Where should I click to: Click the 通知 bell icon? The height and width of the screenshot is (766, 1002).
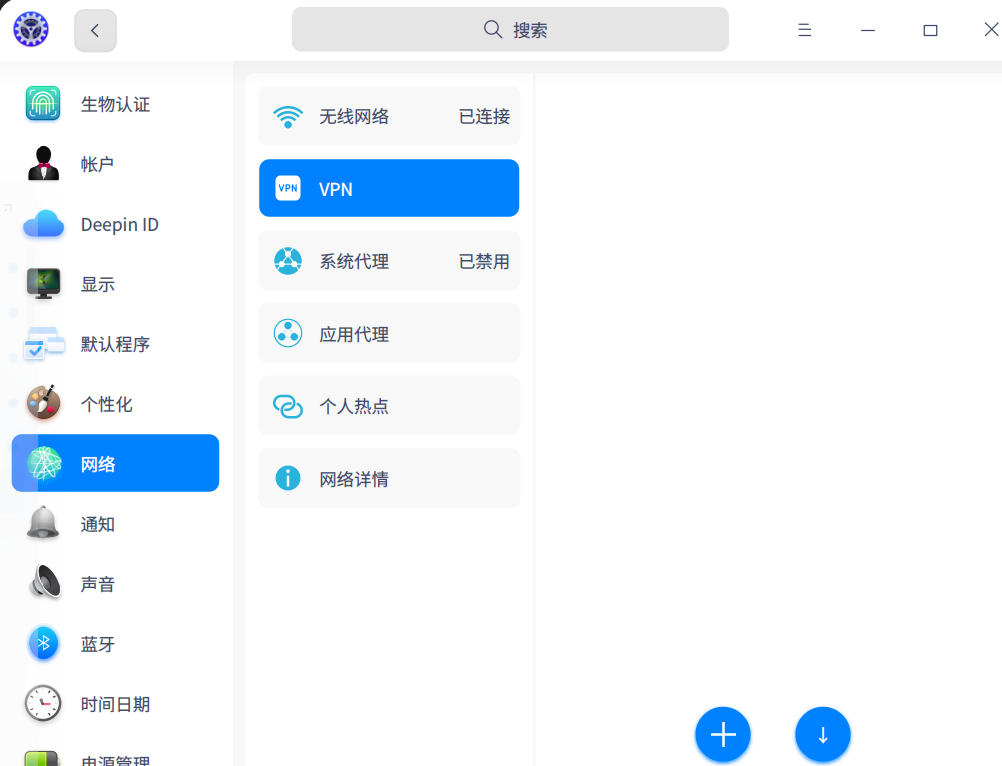(x=43, y=523)
